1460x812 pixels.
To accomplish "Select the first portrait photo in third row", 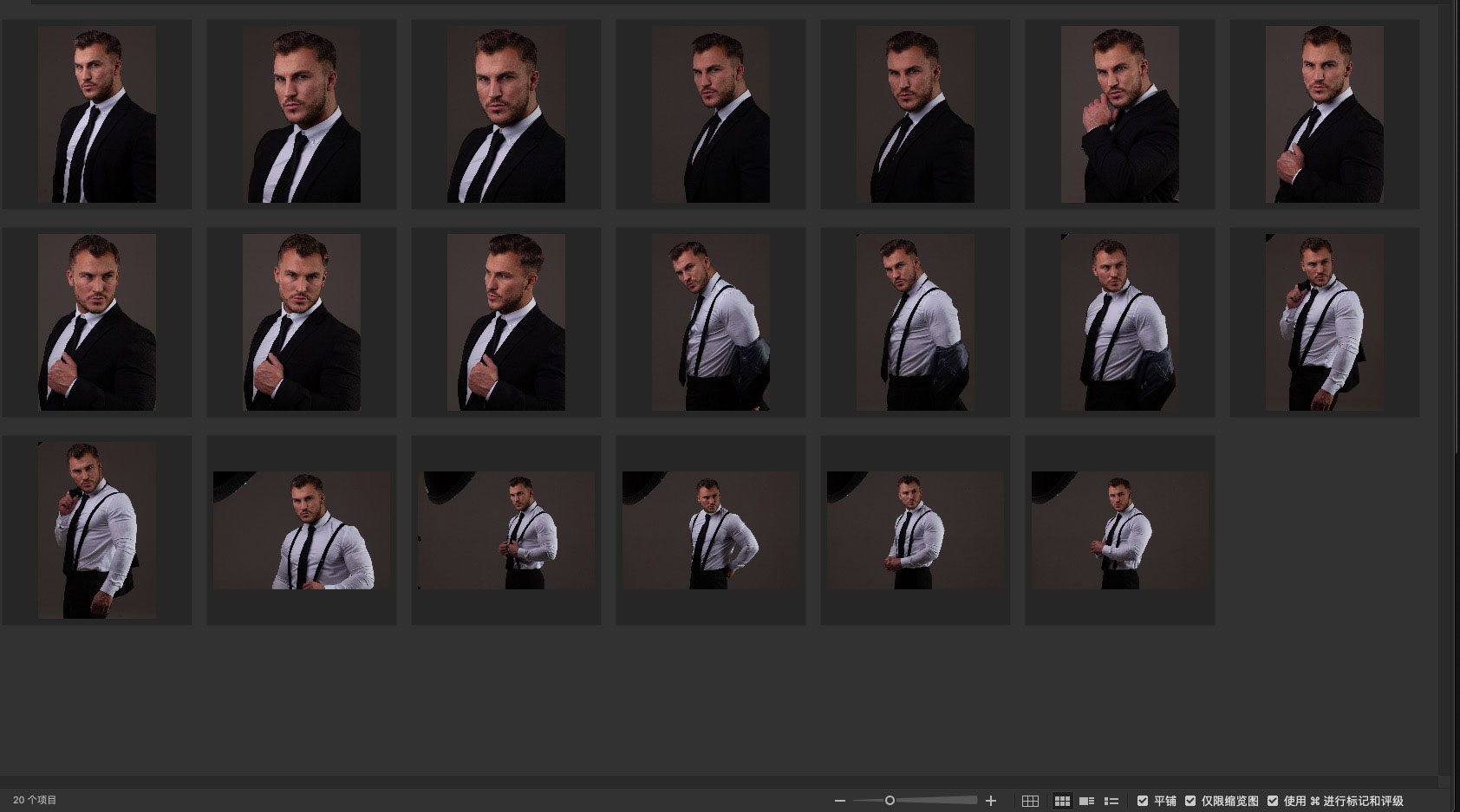I will [x=97, y=530].
